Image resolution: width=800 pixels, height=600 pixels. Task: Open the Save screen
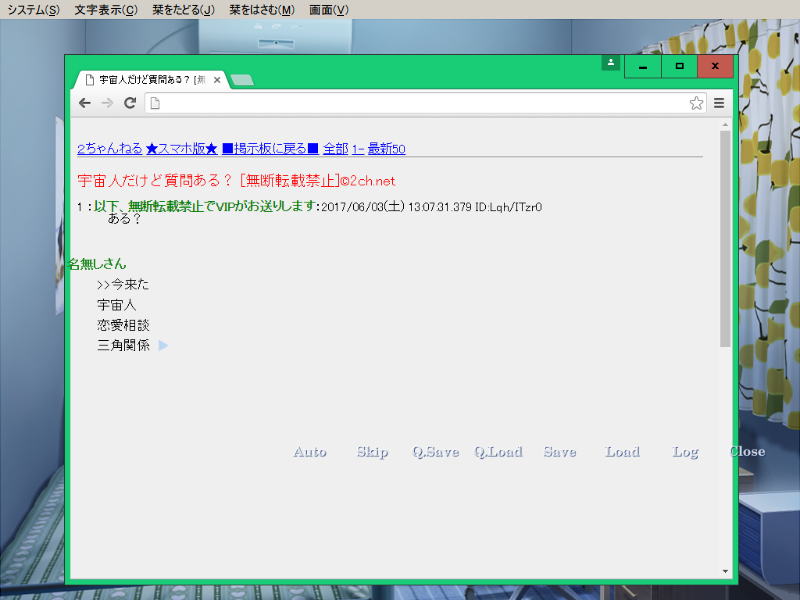[560, 452]
